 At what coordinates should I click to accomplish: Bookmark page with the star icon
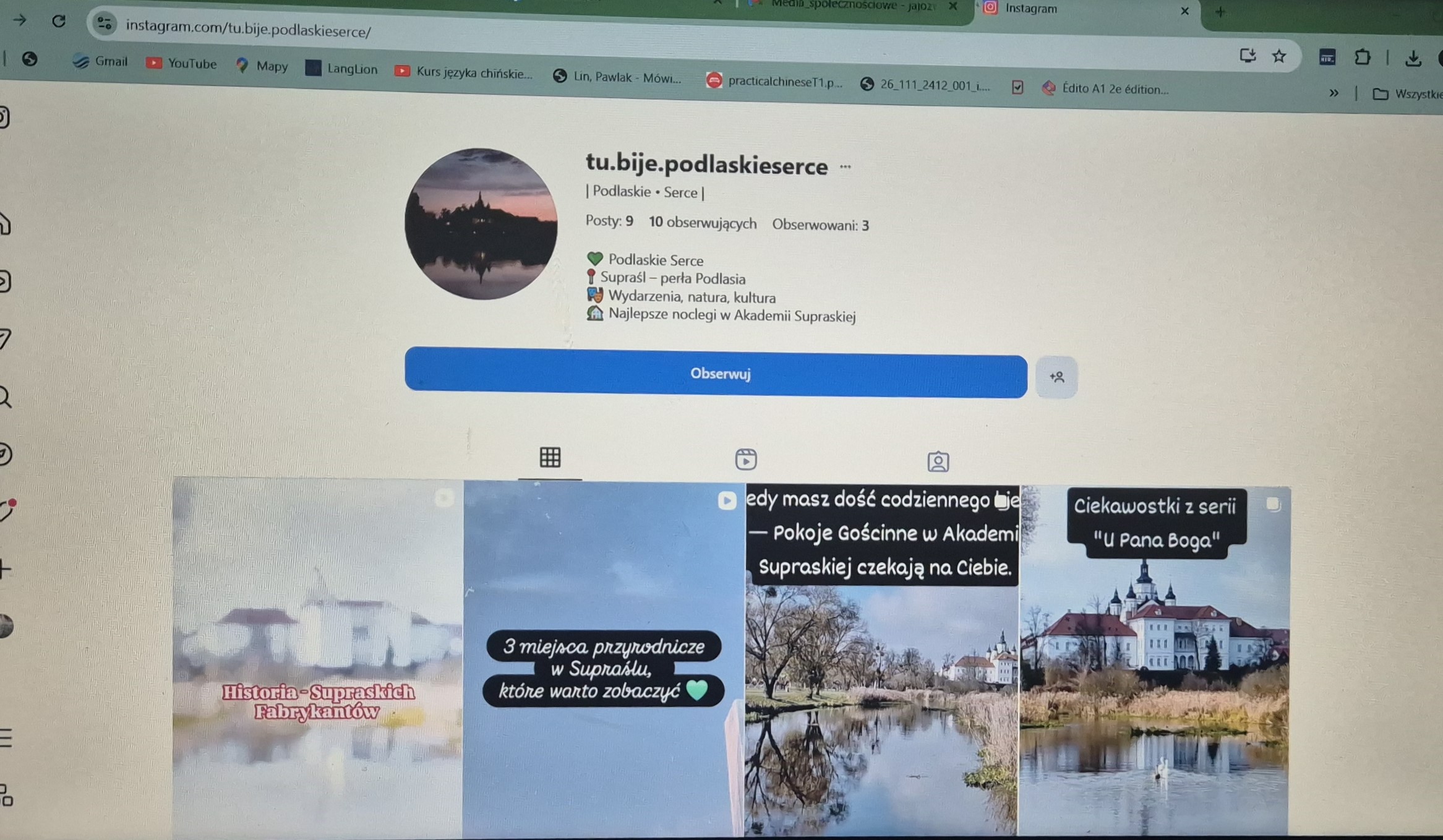tap(1279, 56)
